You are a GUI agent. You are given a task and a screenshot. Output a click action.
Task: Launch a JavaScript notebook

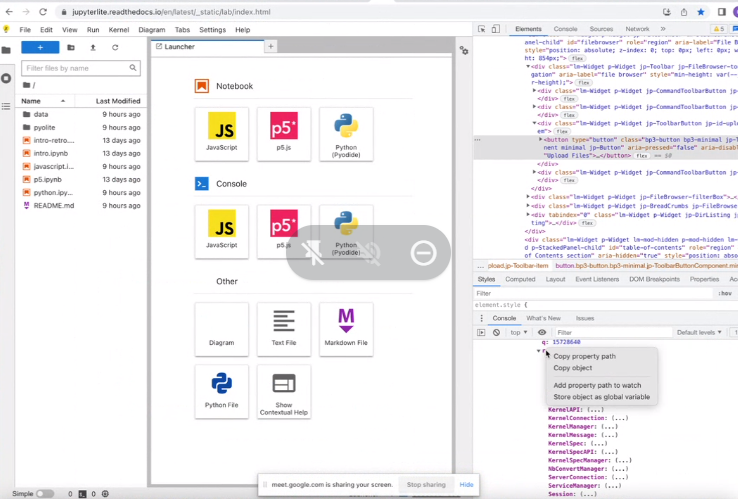[x=222, y=134]
